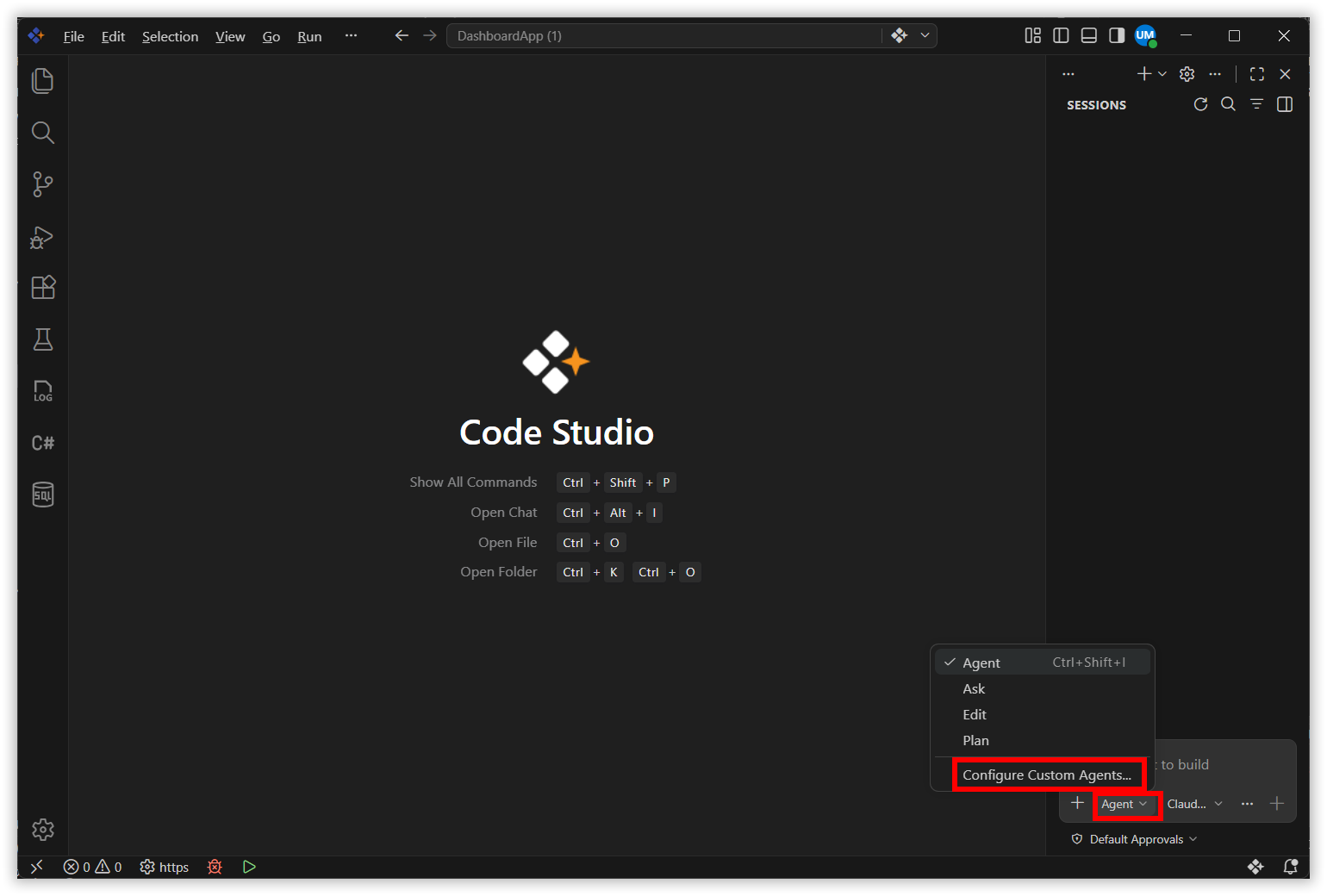Expand the chevron next to title bar Copilot icon
The image size is (1327, 896).
click(925, 35)
